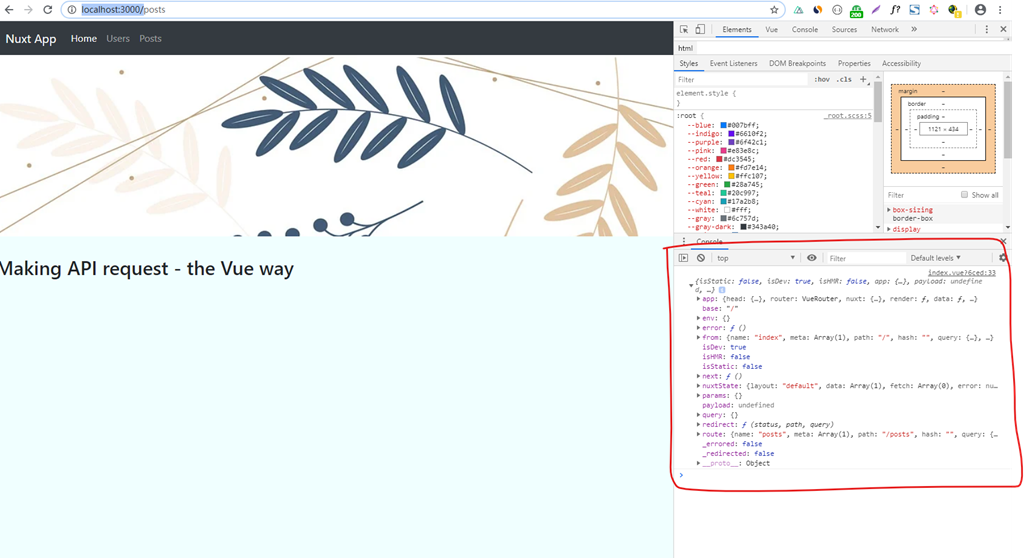This screenshot has height=558, width=1024.
Task: Expand the display computed property
Action: (889, 229)
